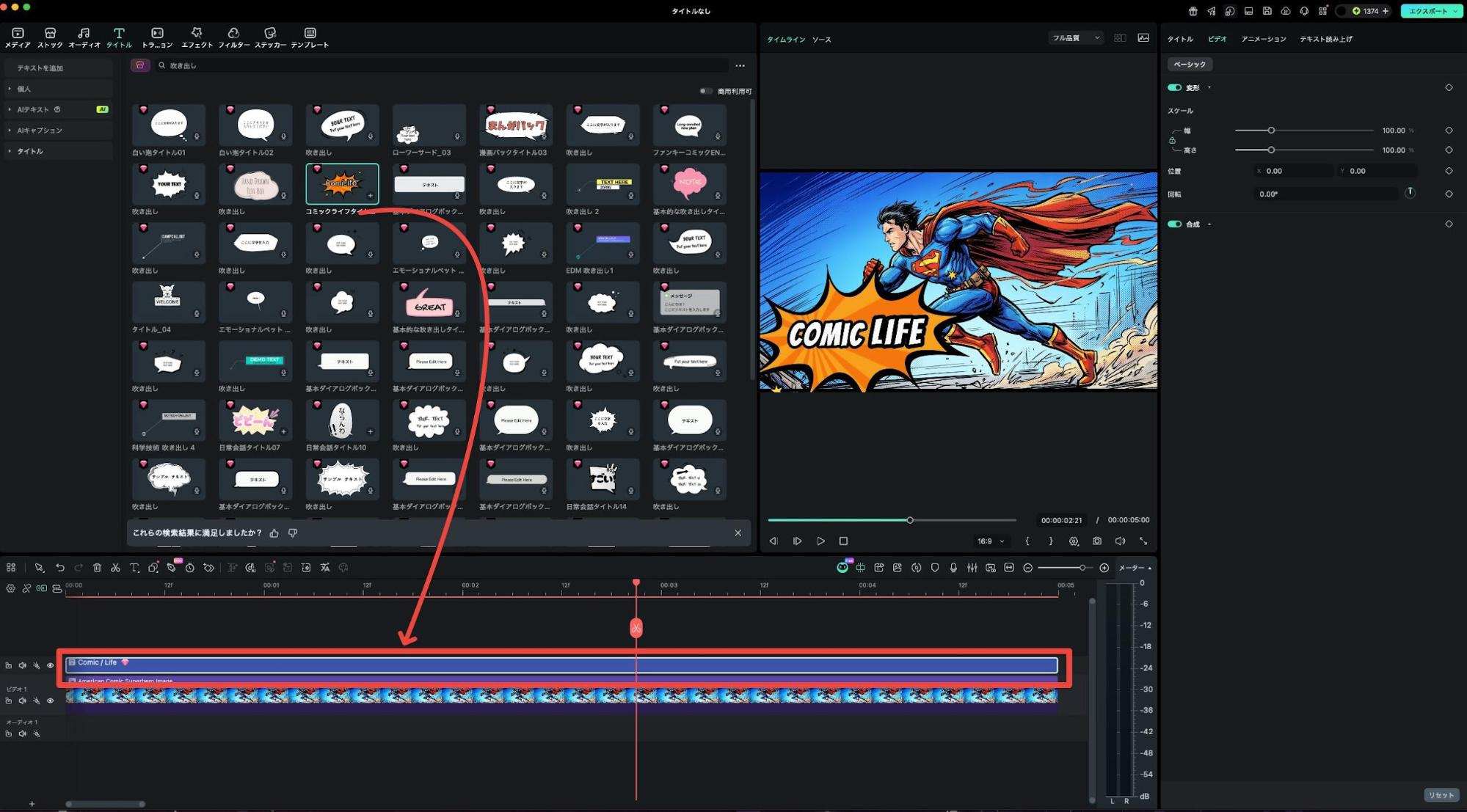Screen dimensions: 1467x812
Task: Collapse the 変形 section arrow
Action: coord(1209,87)
